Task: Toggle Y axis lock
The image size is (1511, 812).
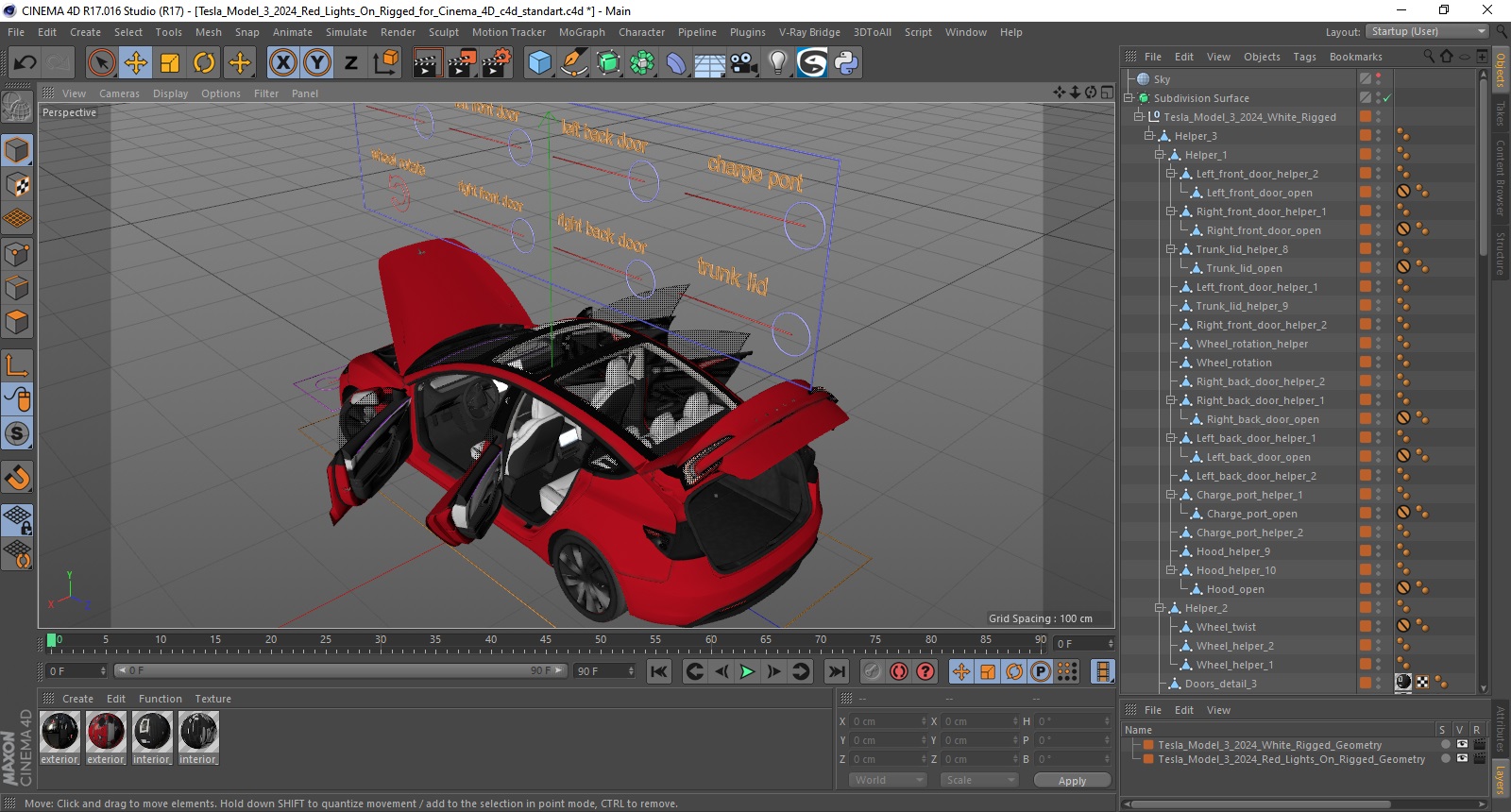Action: pyautogui.click(x=317, y=63)
